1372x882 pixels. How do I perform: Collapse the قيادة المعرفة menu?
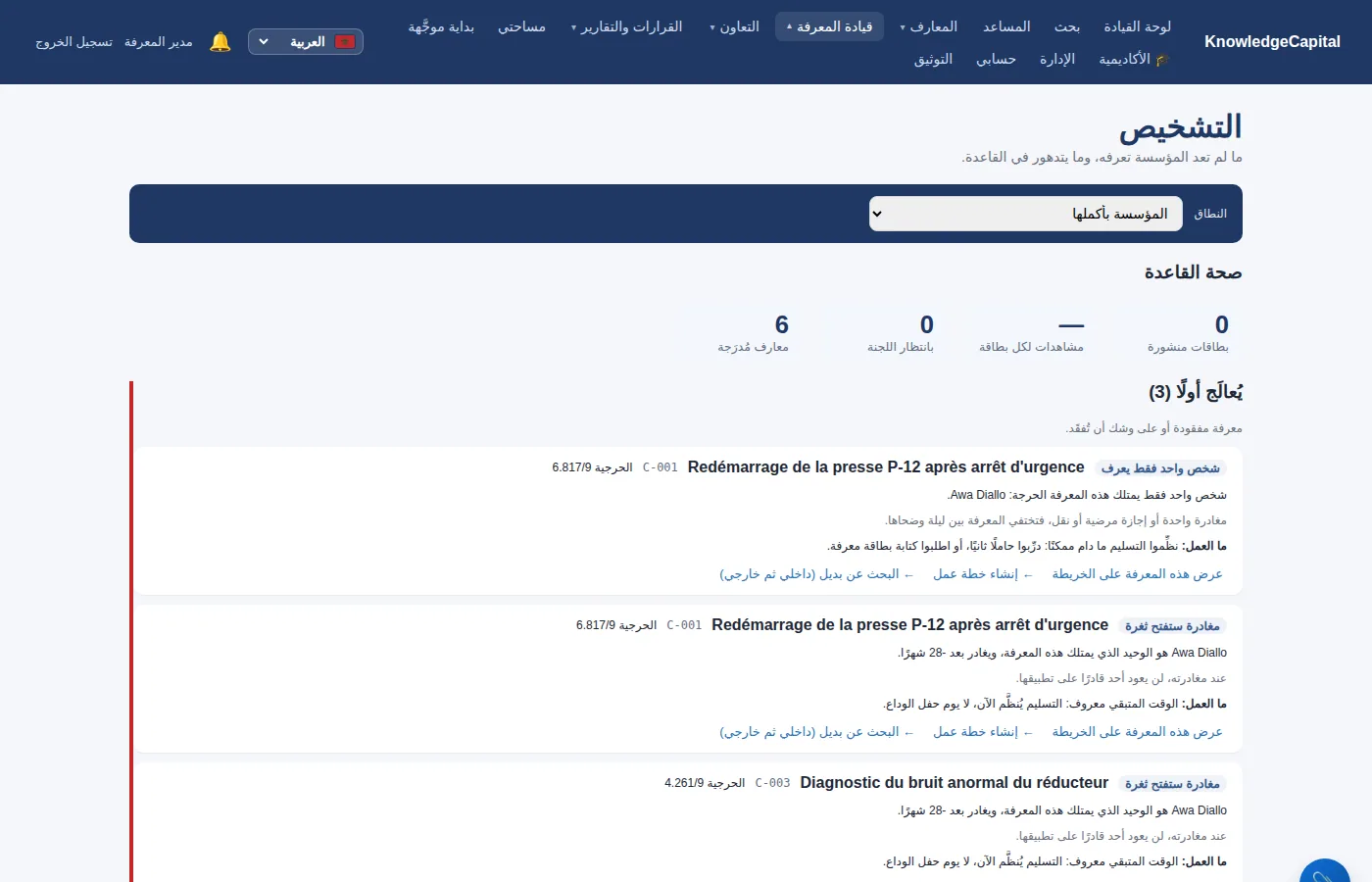click(x=829, y=26)
